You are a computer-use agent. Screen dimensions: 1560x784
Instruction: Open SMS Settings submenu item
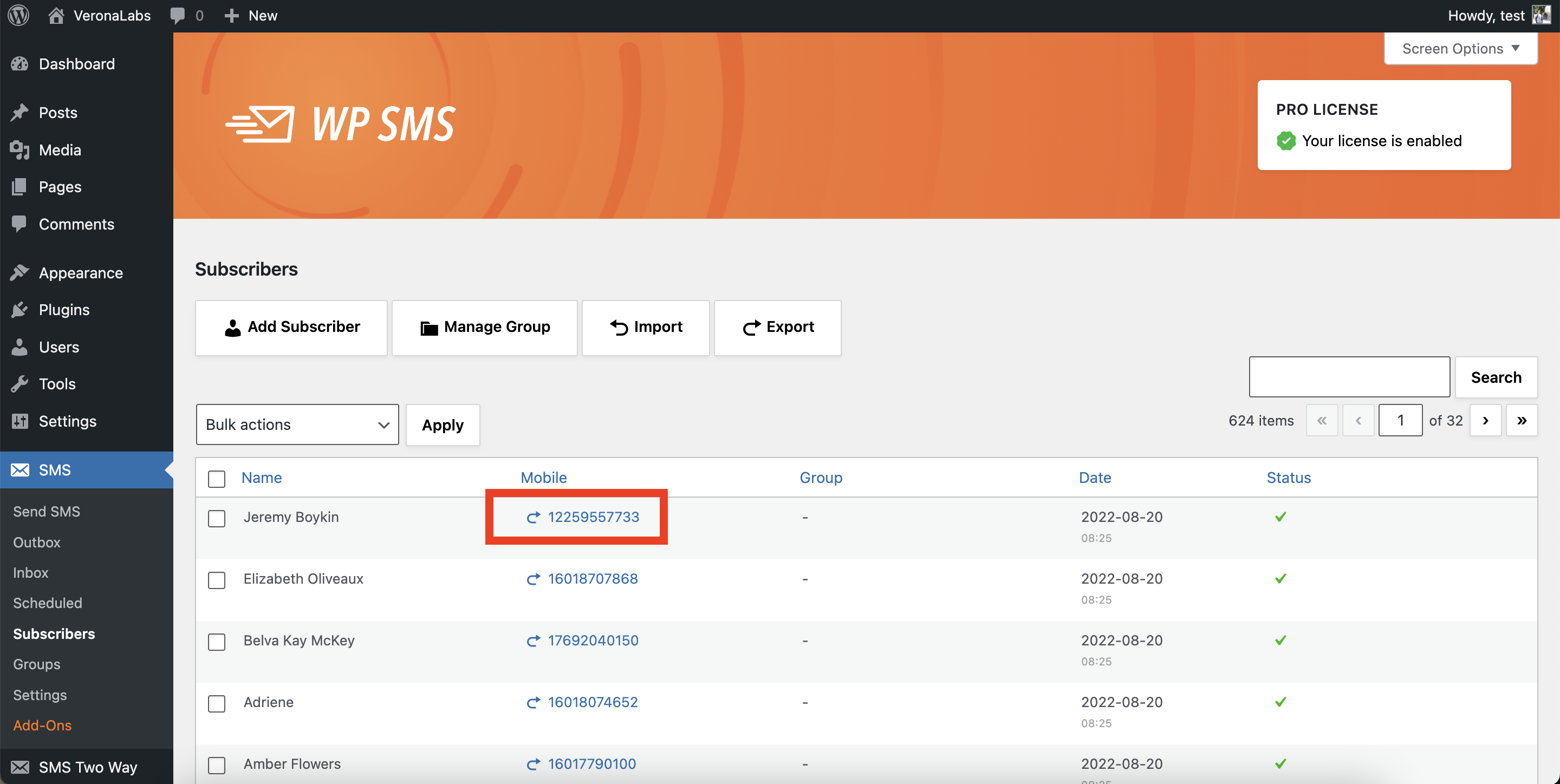coord(40,695)
